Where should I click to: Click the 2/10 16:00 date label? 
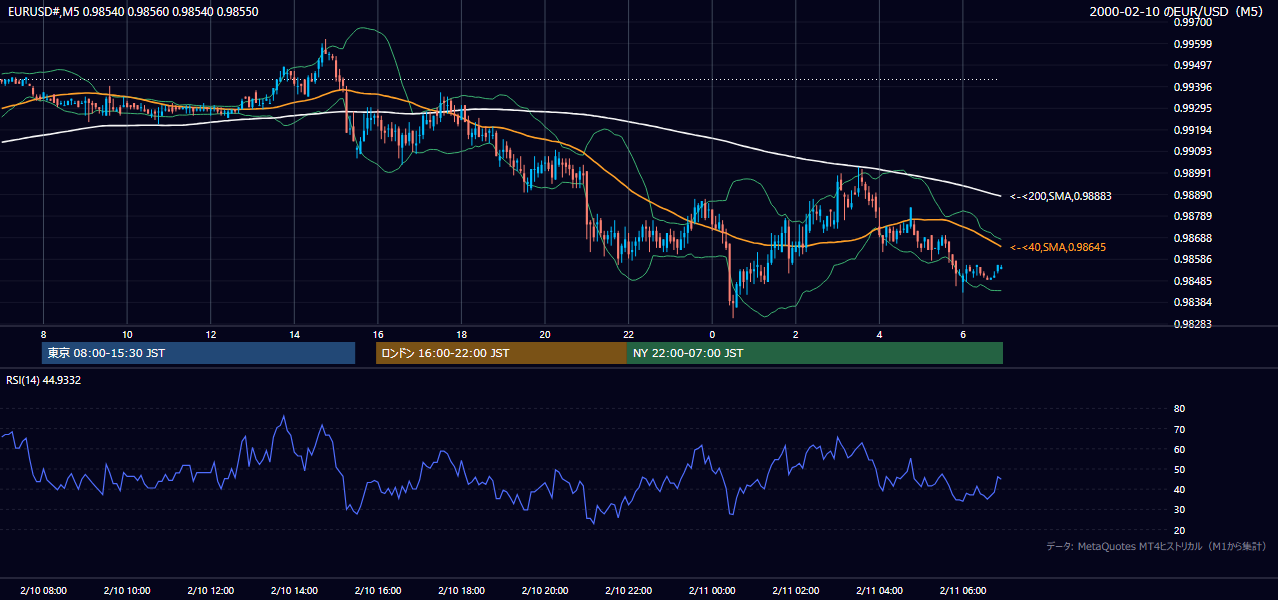click(378, 590)
